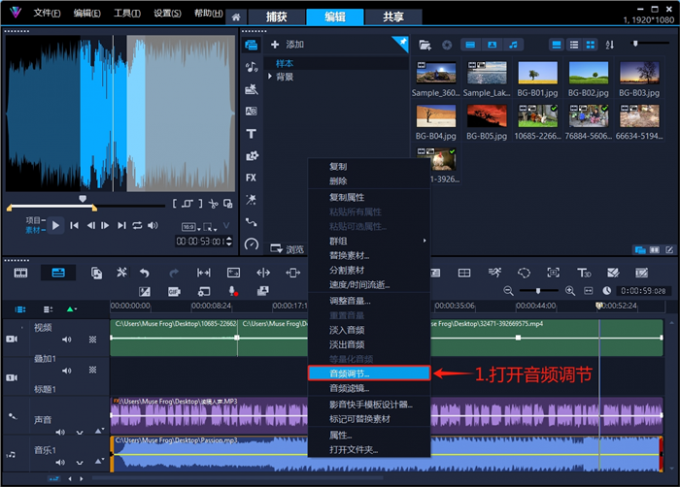
Task: Select the 样本 library folder
Action: point(284,64)
